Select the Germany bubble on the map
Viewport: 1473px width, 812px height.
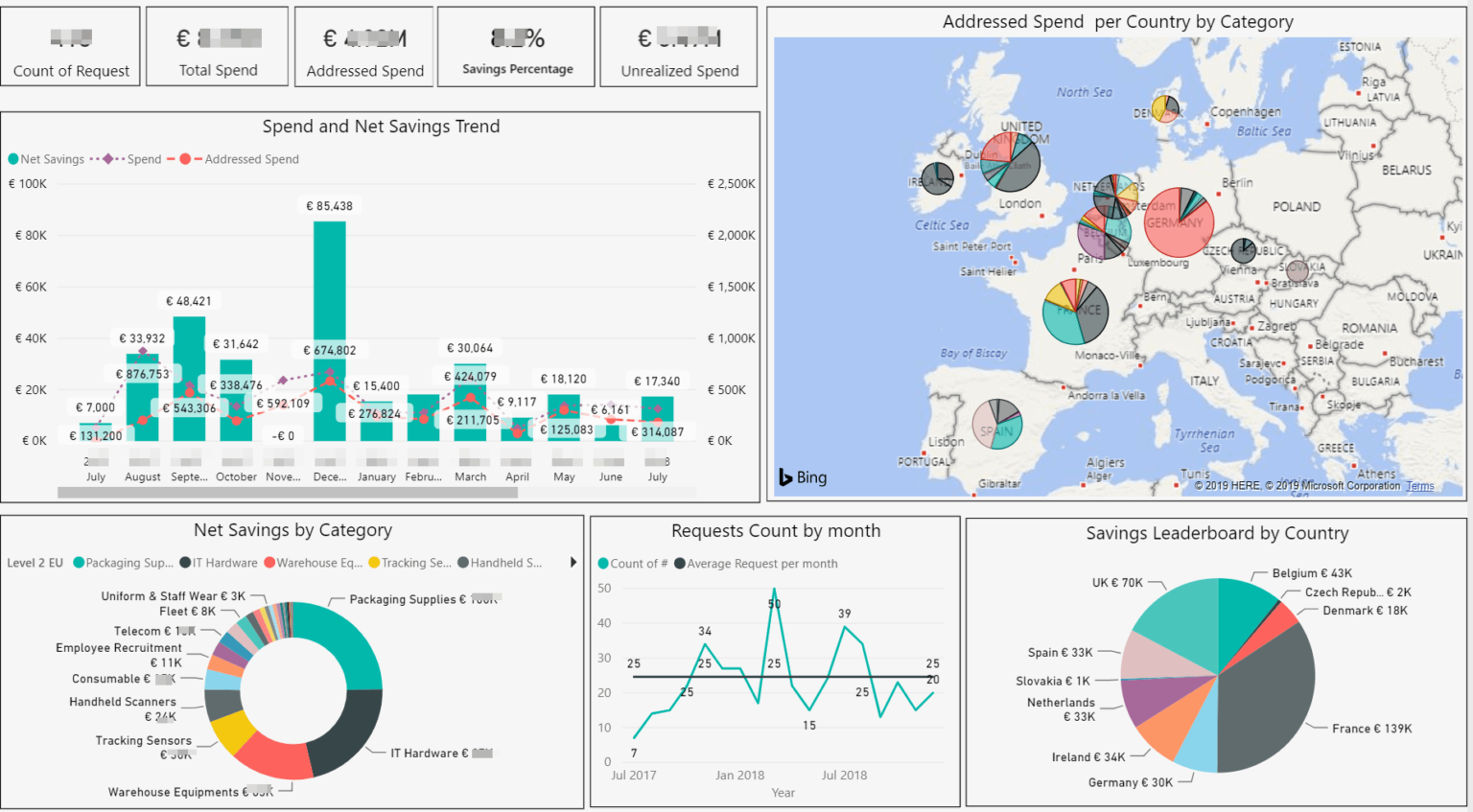(x=1179, y=223)
